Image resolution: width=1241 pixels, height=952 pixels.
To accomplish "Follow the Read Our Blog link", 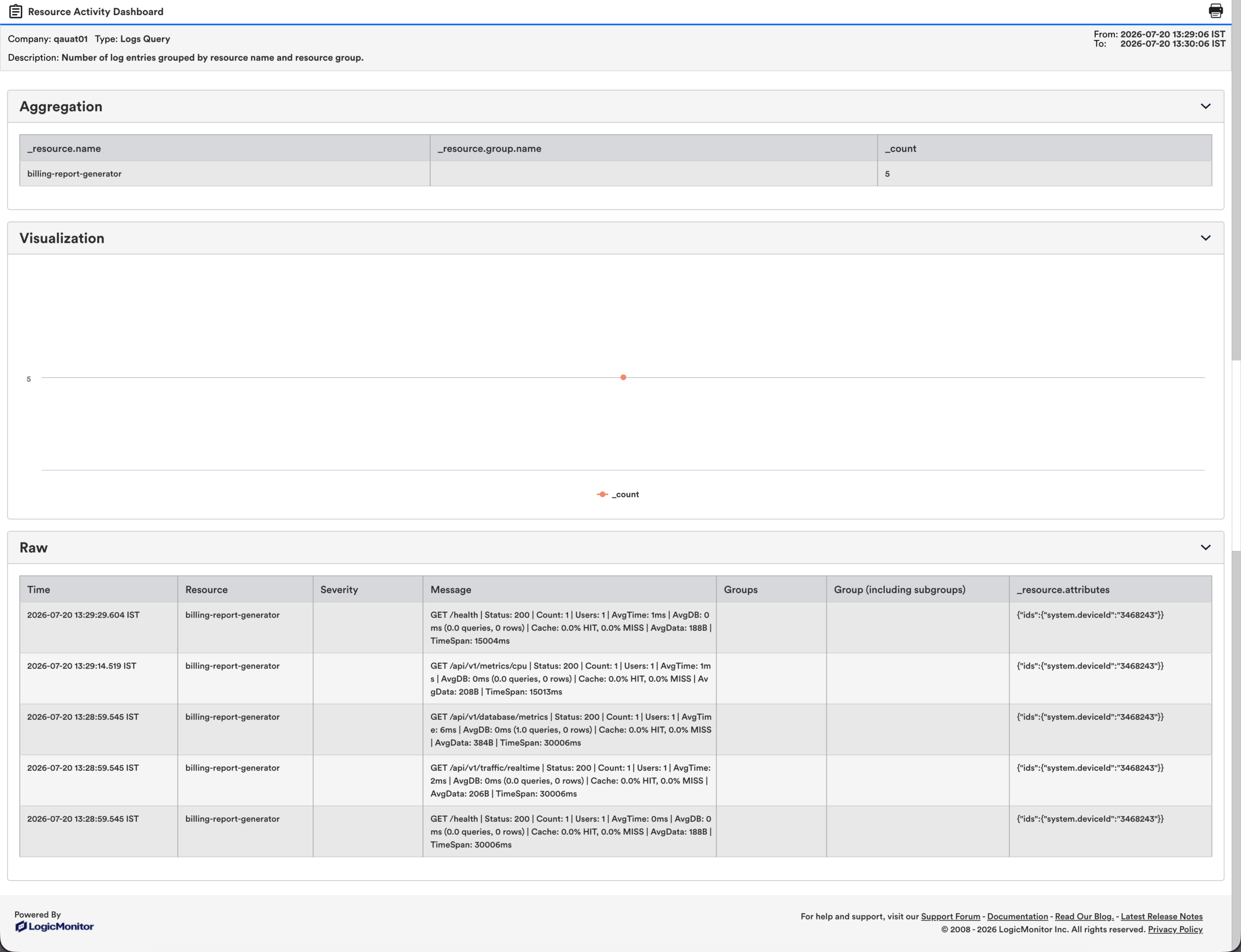I will click(1084, 916).
